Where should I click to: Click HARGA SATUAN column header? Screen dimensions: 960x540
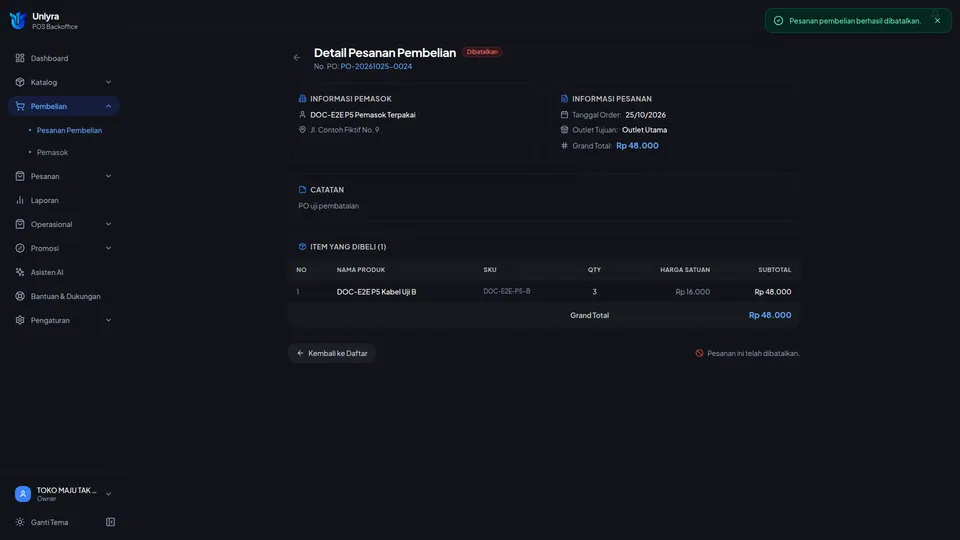tap(684, 270)
